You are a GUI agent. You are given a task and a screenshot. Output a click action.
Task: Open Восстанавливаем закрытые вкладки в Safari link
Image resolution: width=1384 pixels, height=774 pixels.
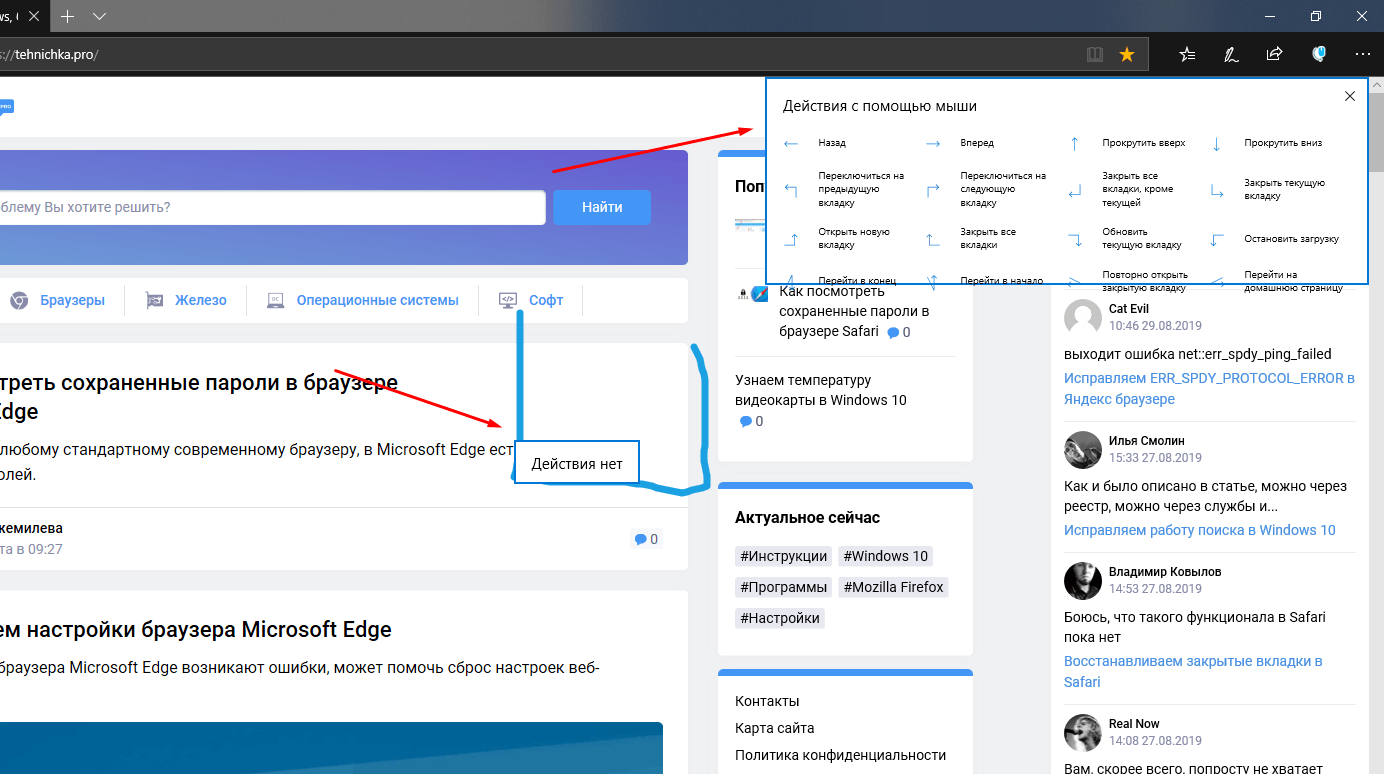1193,671
